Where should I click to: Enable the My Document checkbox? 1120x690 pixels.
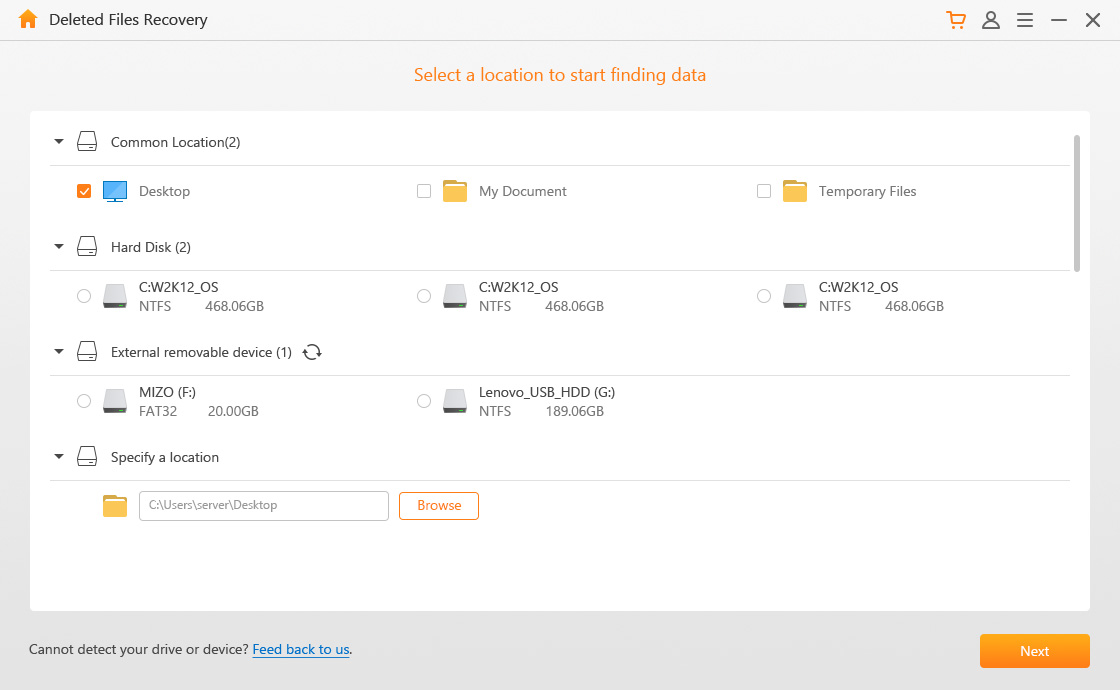coord(424,191)
